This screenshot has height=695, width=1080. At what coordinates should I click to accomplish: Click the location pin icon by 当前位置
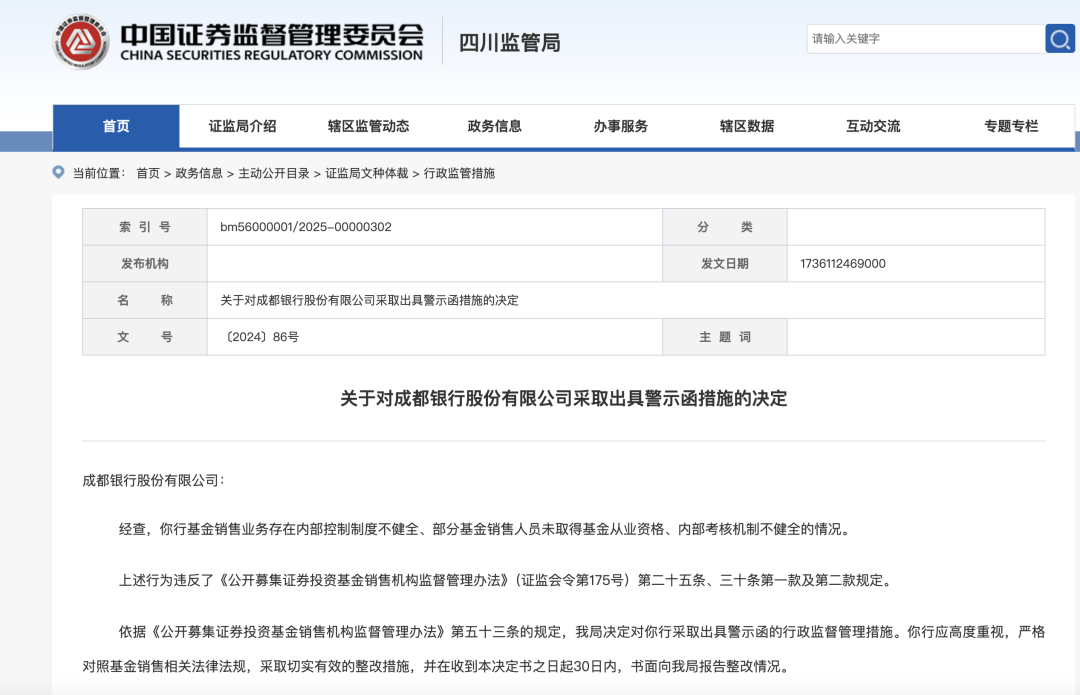pos(59,172)
